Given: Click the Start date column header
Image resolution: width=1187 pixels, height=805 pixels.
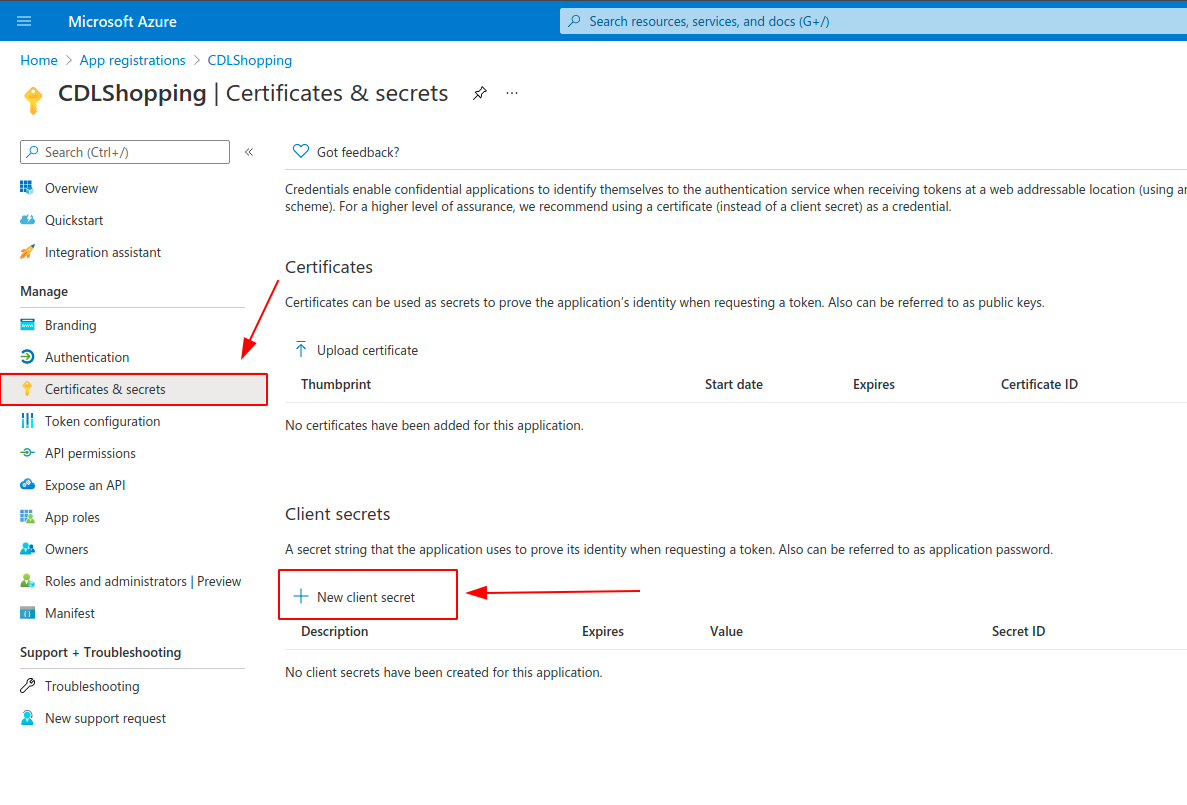Looking at the screenshot, I should tap(734, 384).
